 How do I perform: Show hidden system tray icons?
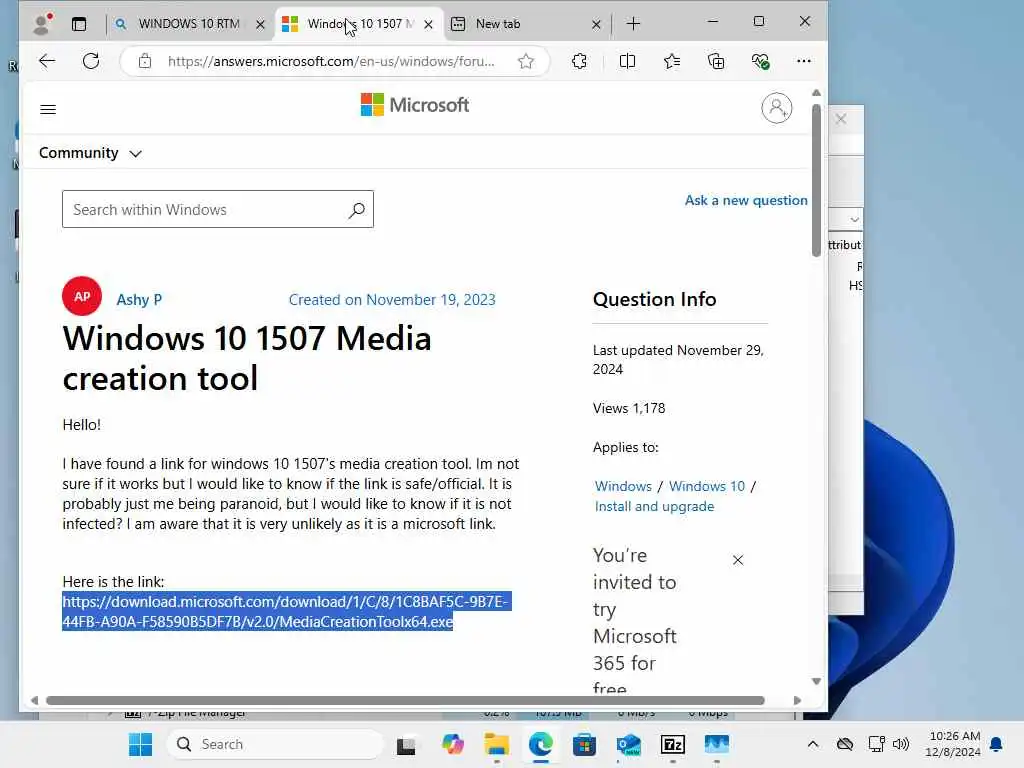(x=812, y=744)
